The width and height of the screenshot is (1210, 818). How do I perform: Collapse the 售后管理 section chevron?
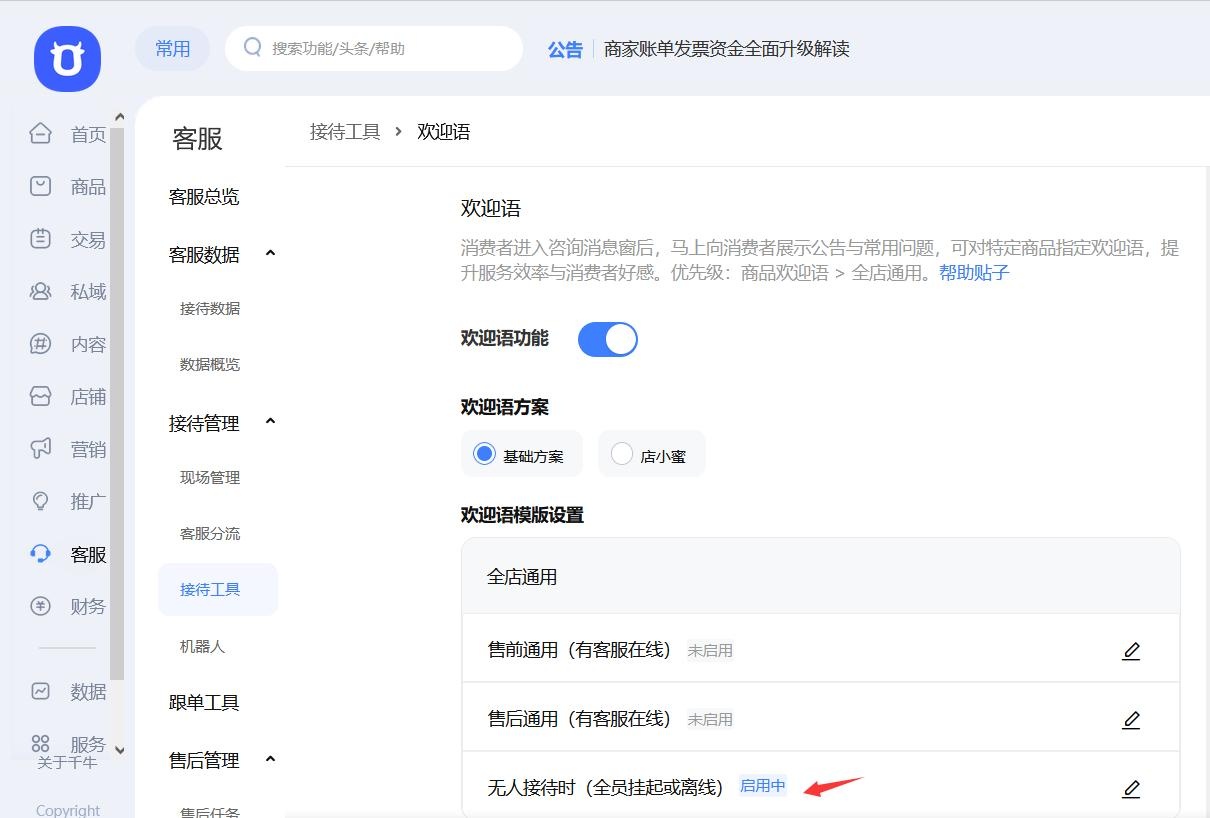[270, 760]
